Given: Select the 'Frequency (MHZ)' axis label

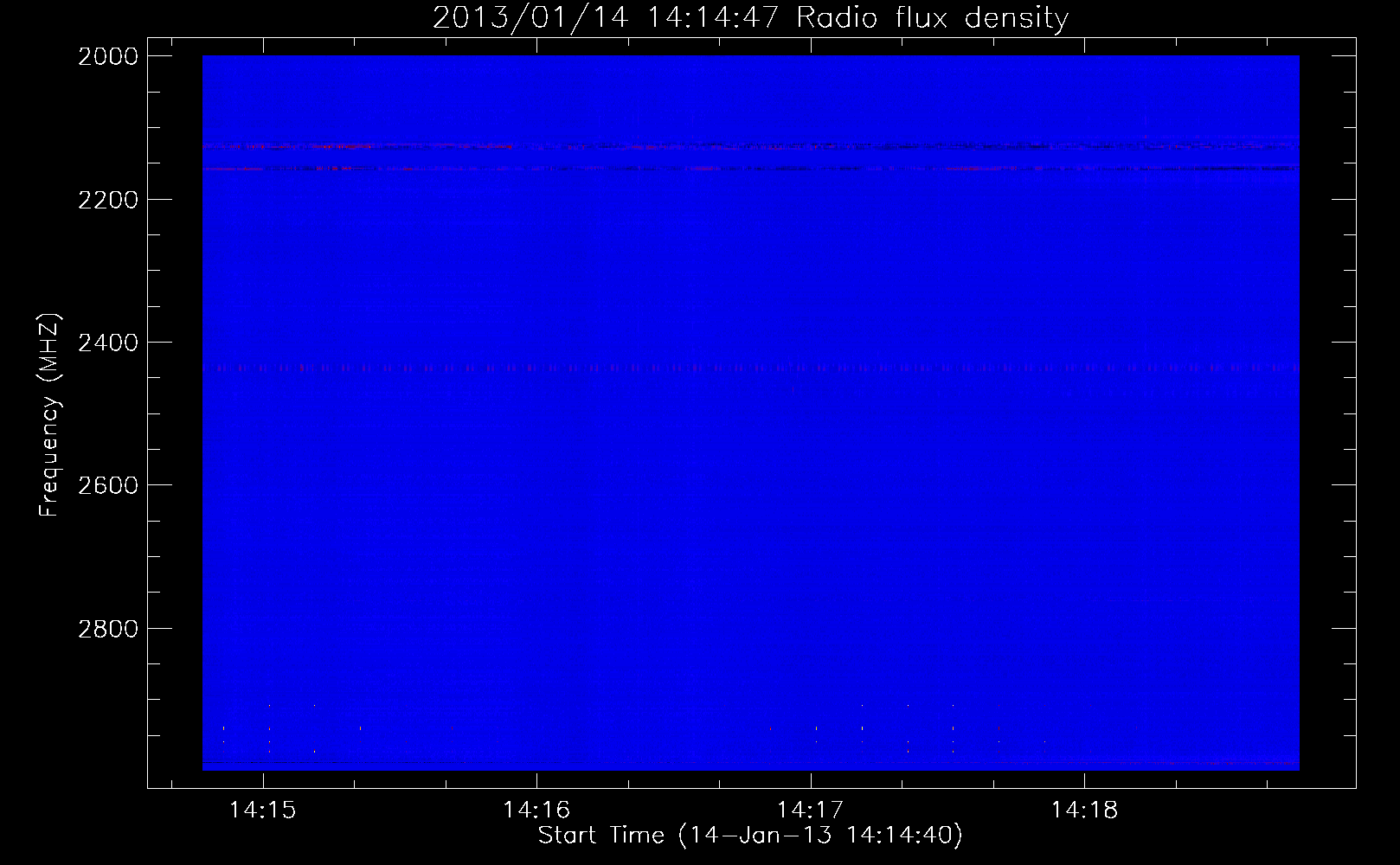Looking at the screenshot, I should coord(49,415).
